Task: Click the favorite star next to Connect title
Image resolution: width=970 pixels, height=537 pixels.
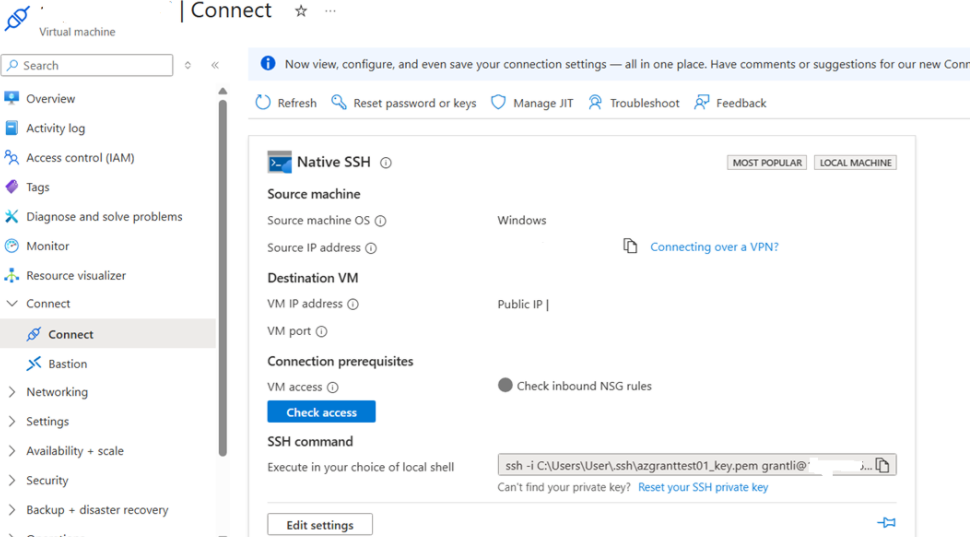Action: tap(301, 11)
